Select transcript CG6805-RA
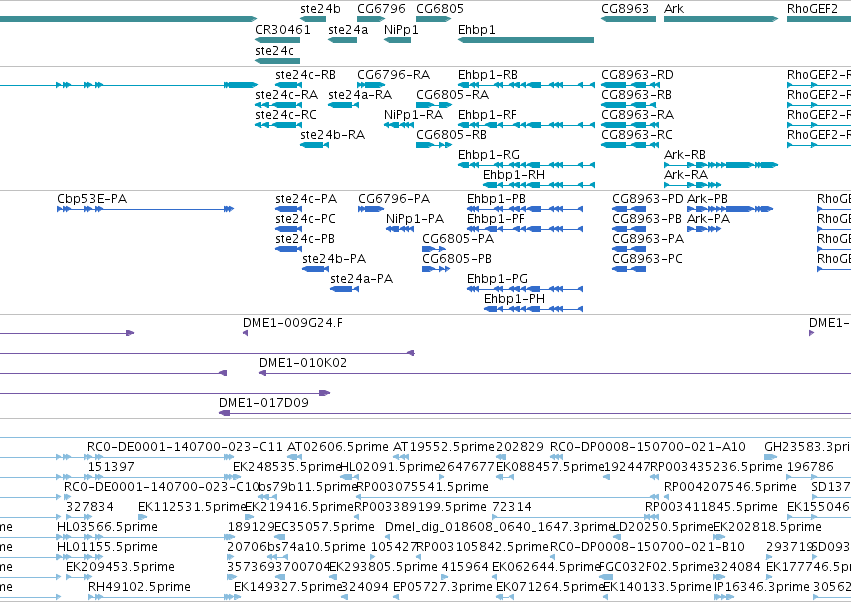Image resolution: width=851 pixels, height=602 pixels. pyautogui.click(x=453, y=94)
